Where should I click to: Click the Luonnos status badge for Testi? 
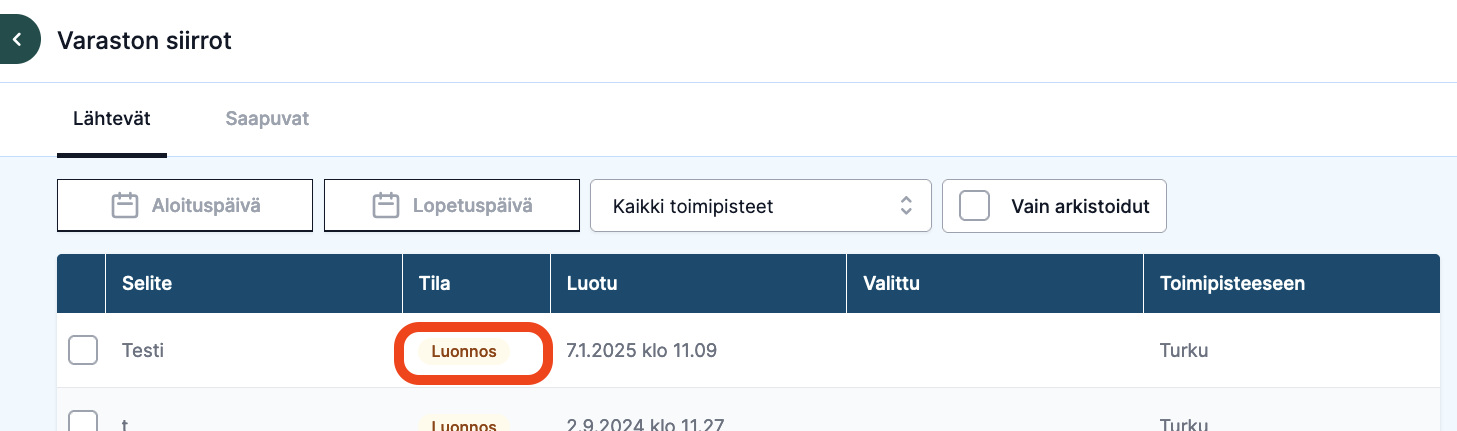[464, 352]
